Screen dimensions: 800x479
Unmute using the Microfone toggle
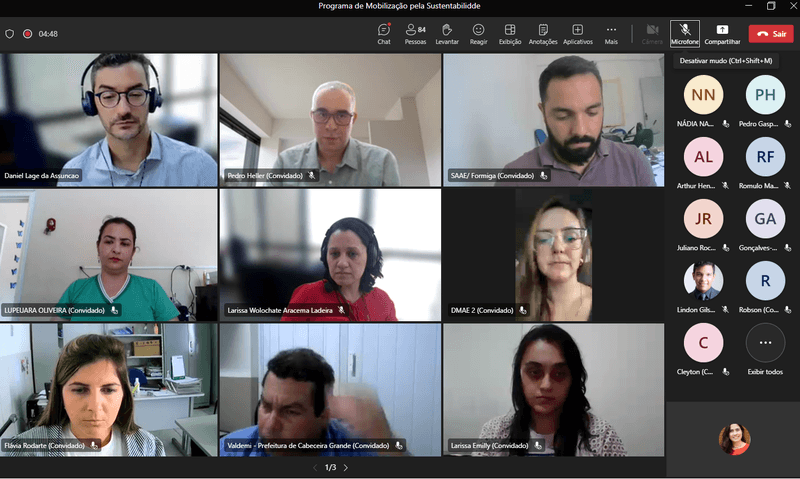[685, 33]
